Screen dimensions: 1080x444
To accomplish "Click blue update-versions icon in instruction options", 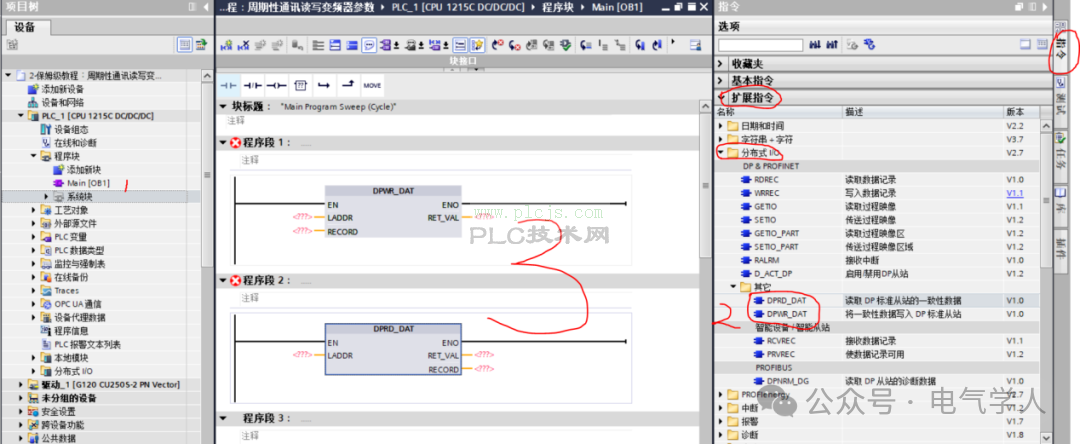I will [869, 45].
